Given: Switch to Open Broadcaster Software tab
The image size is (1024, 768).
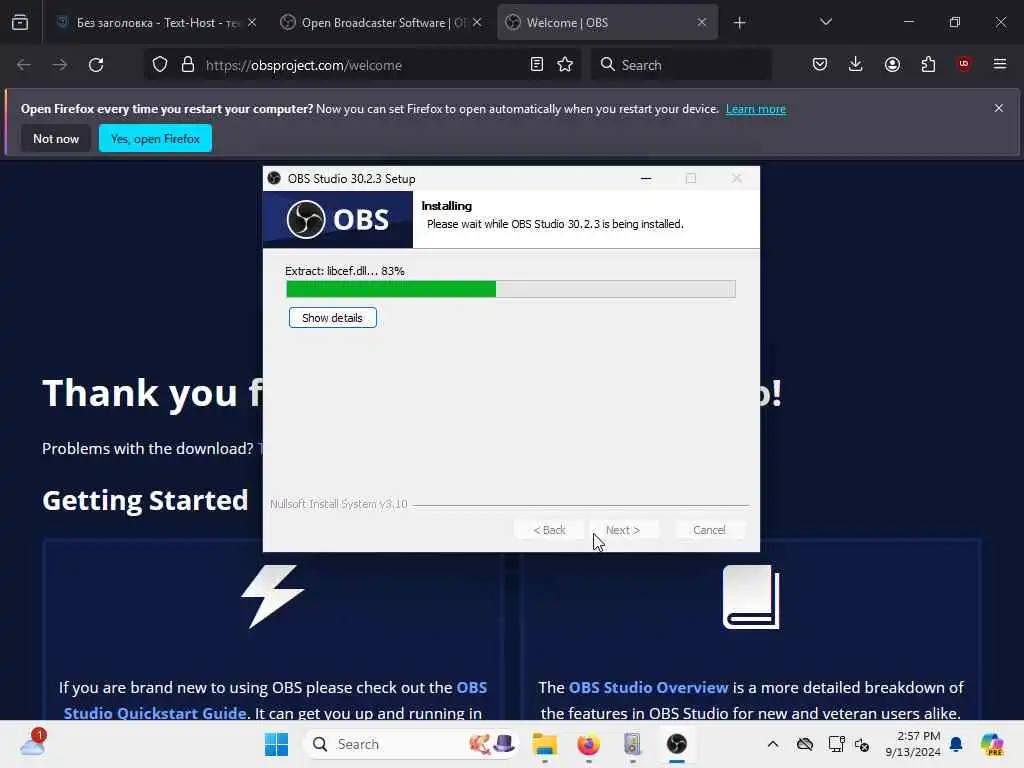Looking at the screenshot, I should coord(383,23).
